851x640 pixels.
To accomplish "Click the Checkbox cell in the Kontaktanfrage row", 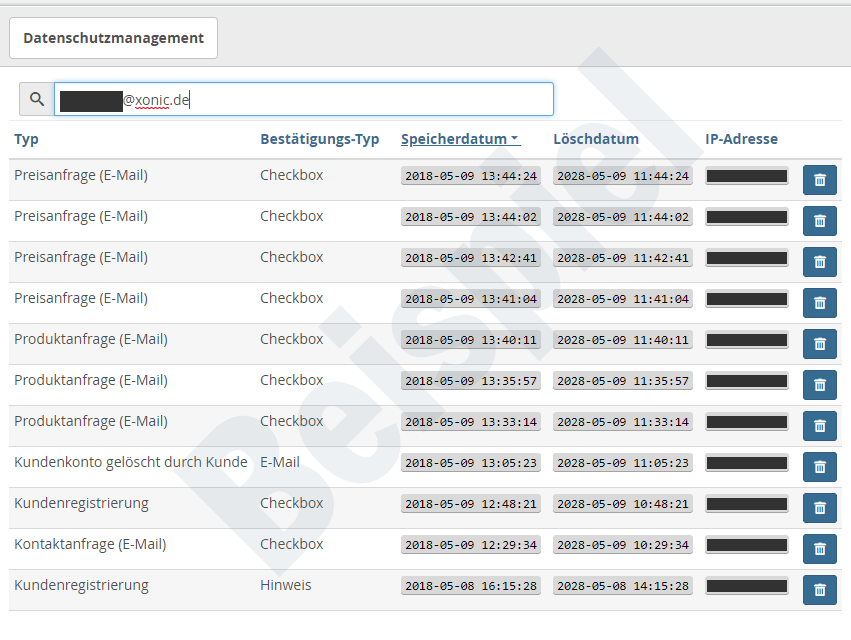I will point(291,544).
